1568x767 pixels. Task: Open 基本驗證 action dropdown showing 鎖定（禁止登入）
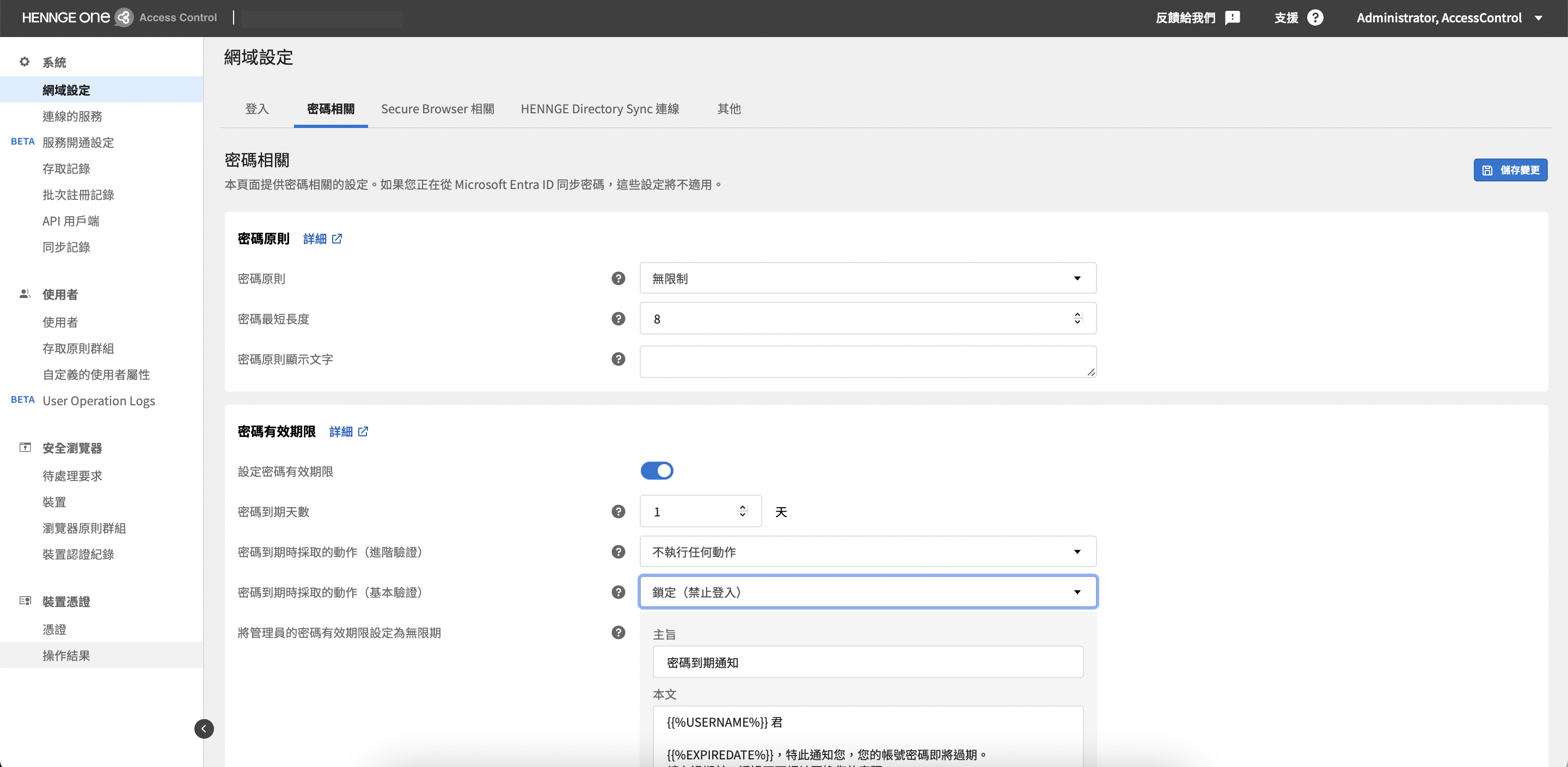867,592
